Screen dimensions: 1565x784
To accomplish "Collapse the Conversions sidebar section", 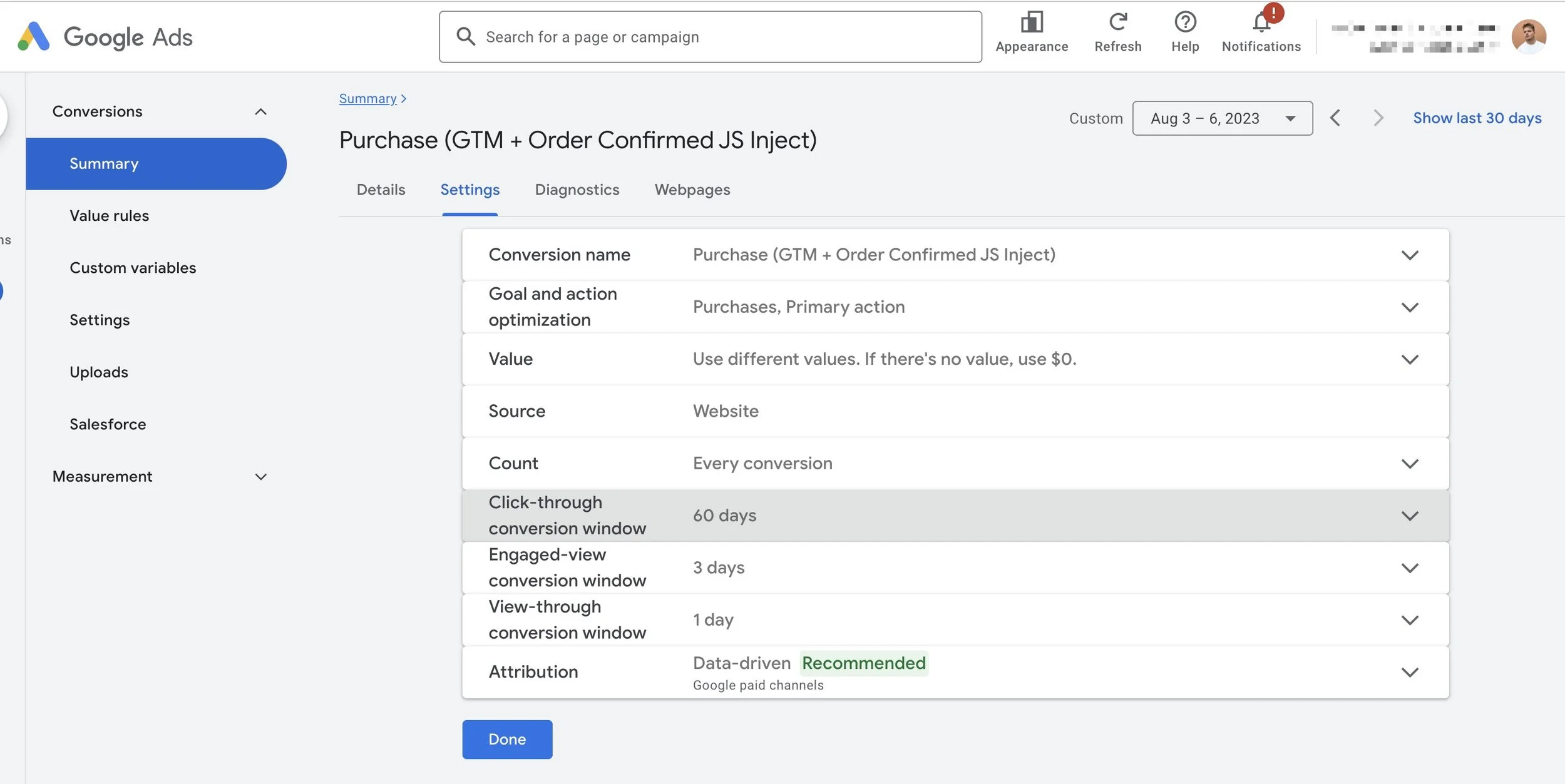I will pyautogui.click(x=260, y=112).
